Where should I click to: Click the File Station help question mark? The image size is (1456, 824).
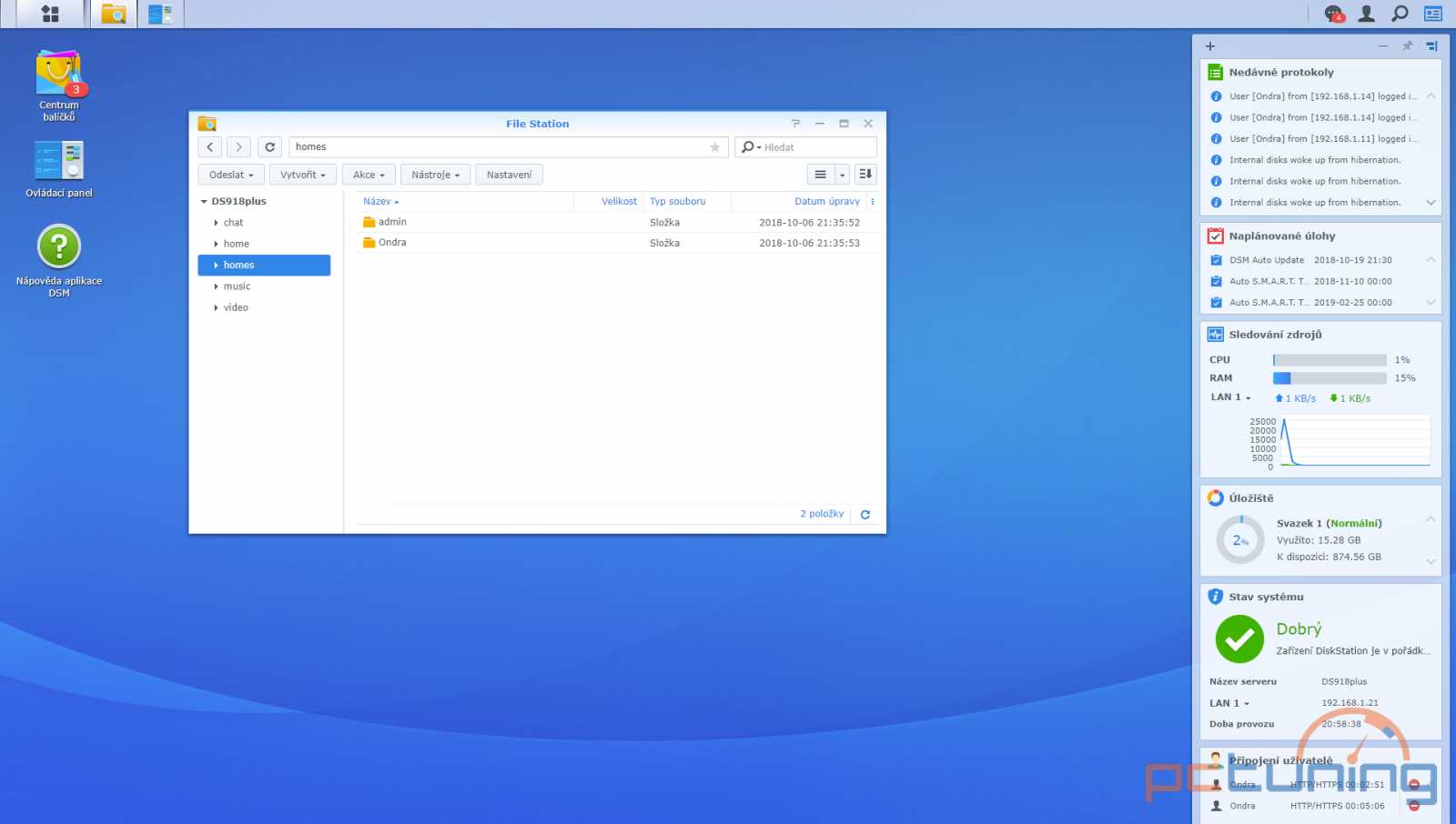coord(795,124)
